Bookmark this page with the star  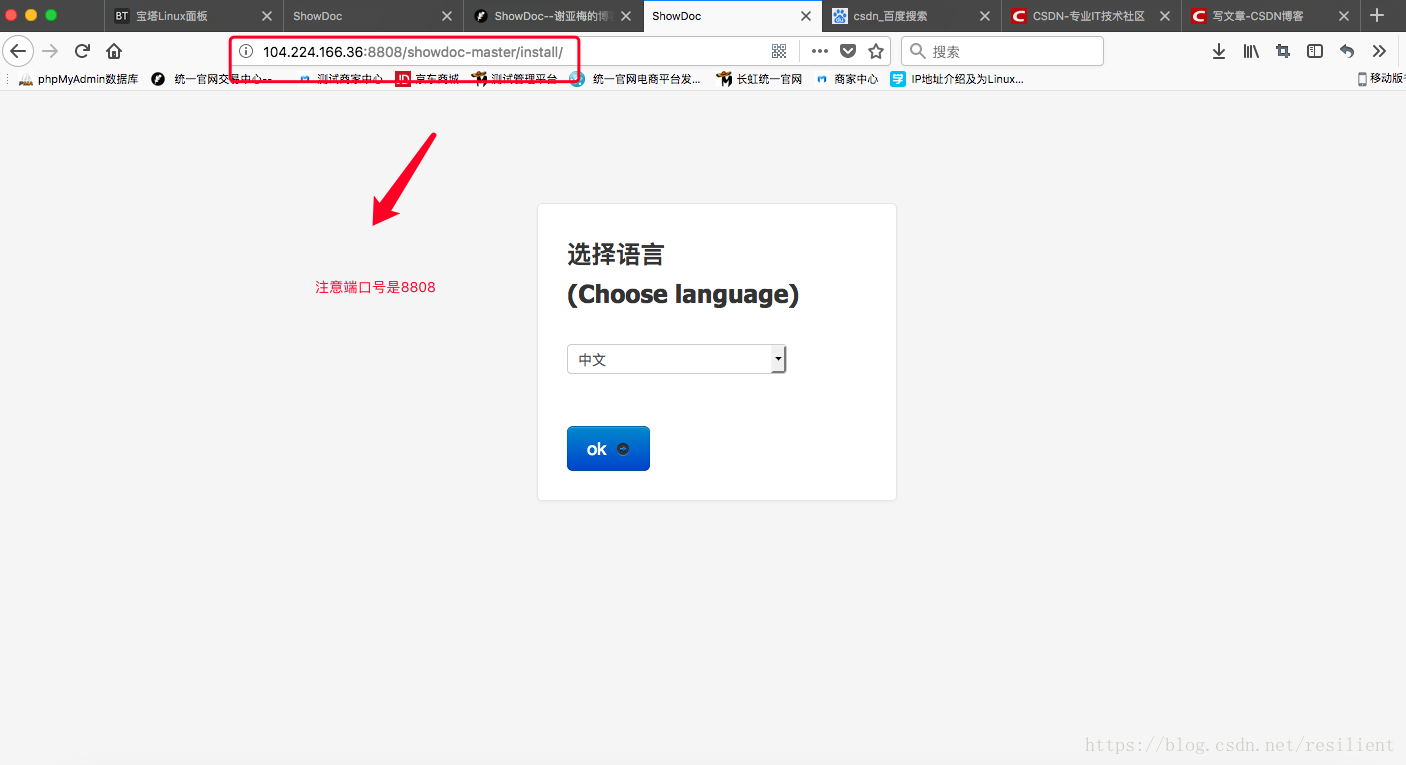click(876, 51)
